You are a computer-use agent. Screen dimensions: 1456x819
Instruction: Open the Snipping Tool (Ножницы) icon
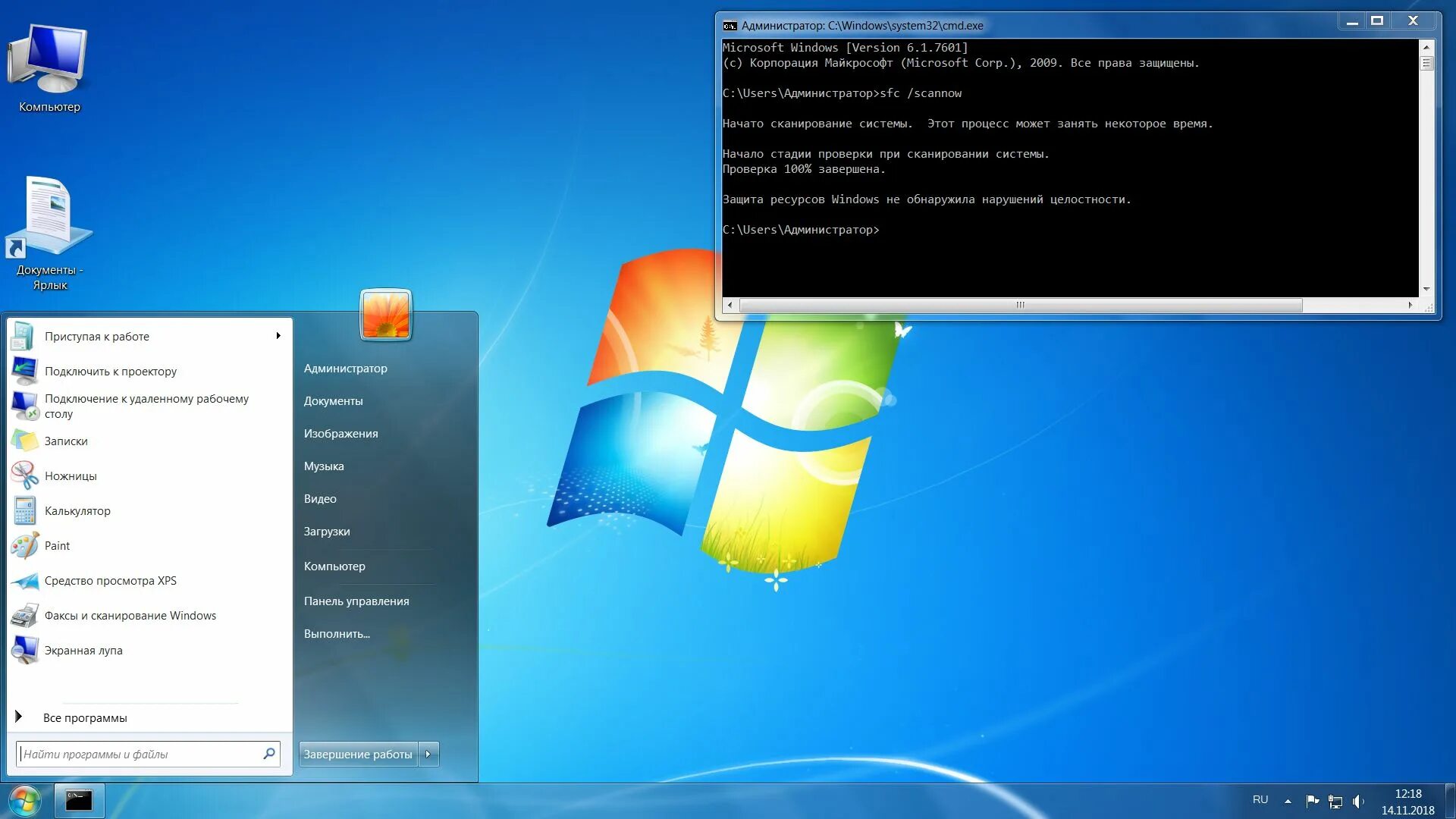[x=25, y=476]
